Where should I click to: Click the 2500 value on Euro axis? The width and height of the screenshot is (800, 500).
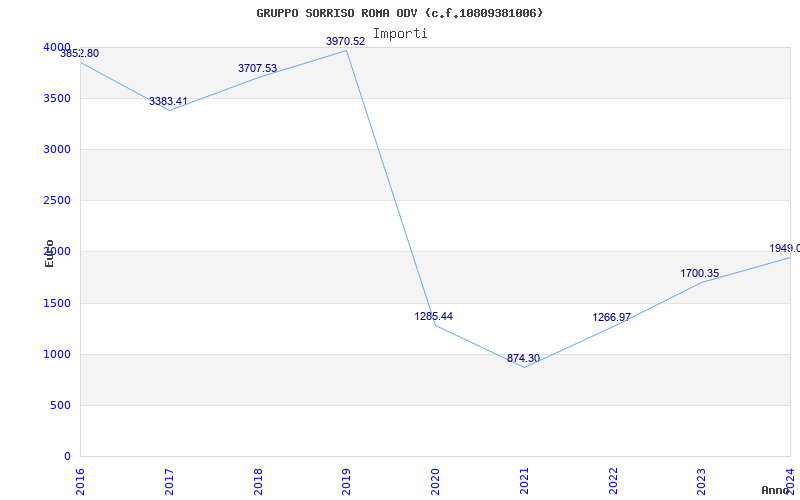pos(57,201)
